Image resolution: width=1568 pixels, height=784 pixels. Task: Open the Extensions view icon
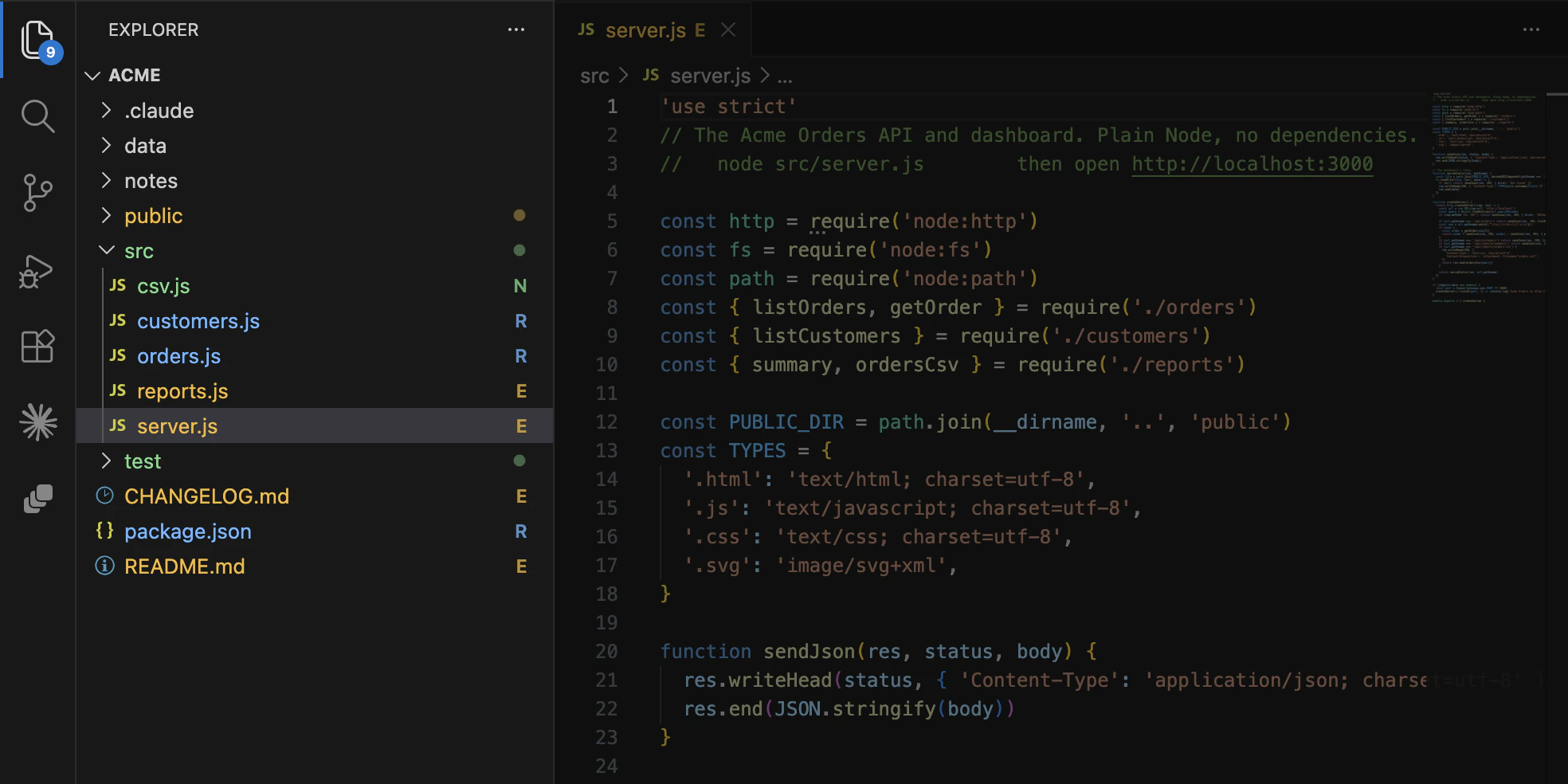click(x=37, y=347)
